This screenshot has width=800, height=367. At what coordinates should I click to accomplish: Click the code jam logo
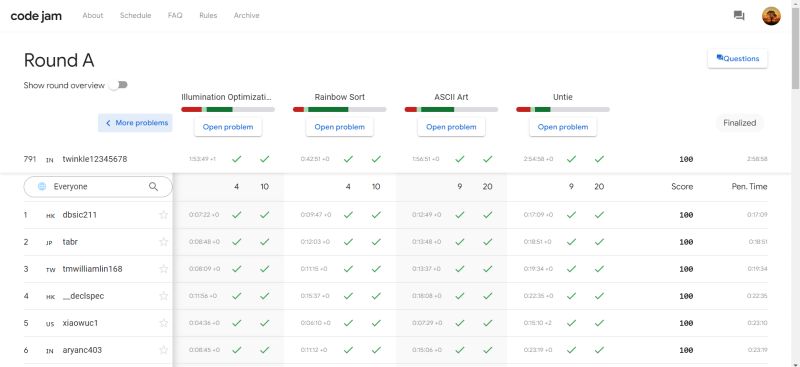click(x=36, y=16)
